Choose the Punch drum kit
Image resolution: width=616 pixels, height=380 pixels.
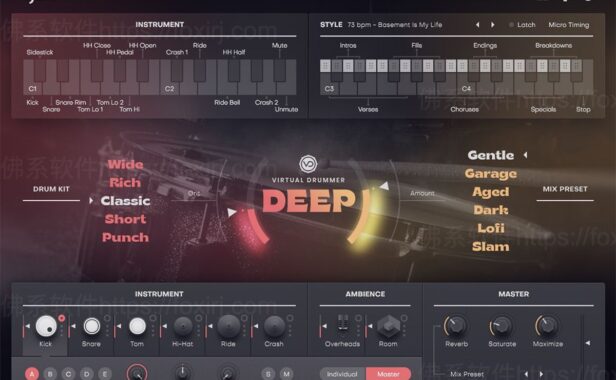125,237
